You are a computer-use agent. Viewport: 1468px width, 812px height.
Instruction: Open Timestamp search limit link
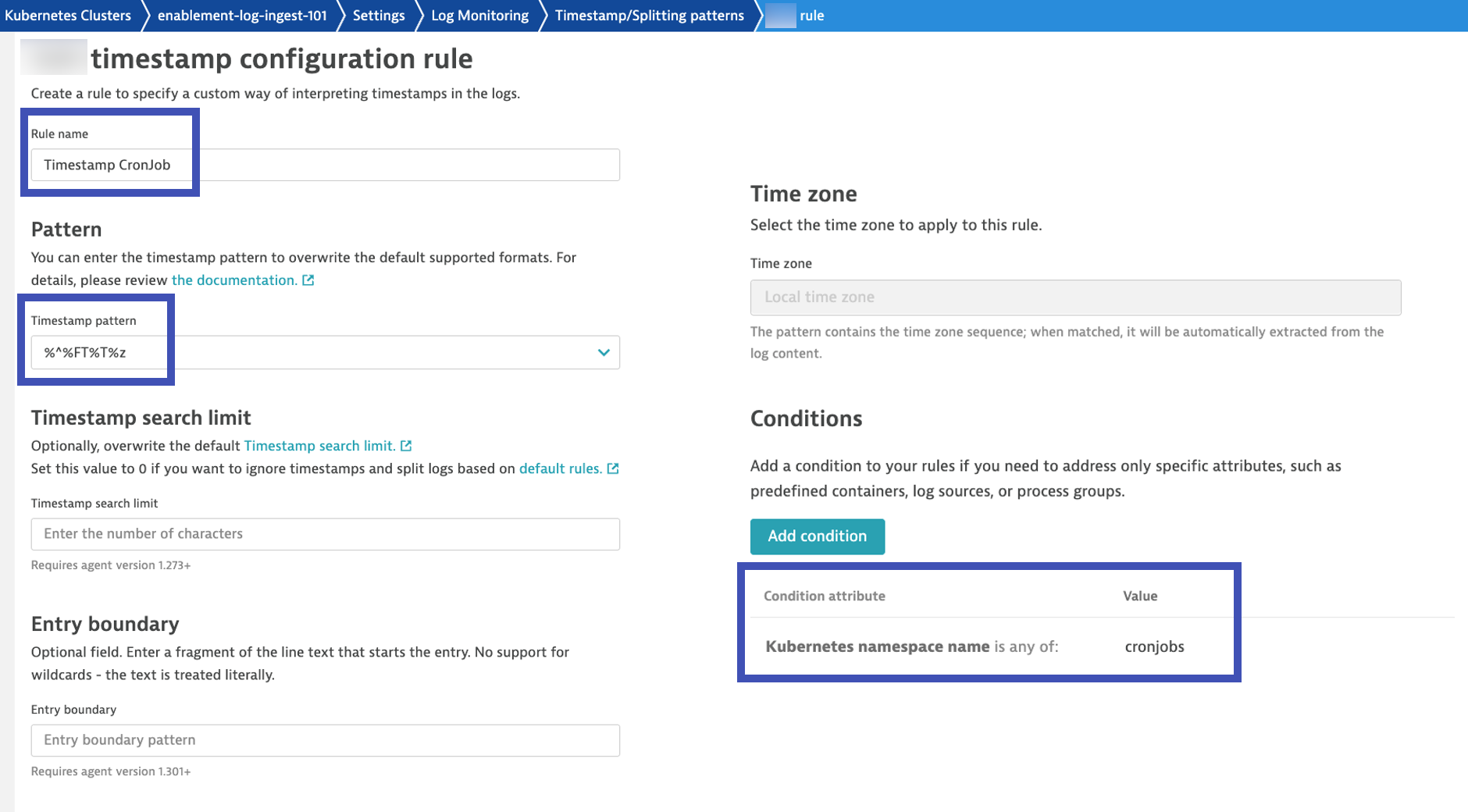tap(320, 446)
